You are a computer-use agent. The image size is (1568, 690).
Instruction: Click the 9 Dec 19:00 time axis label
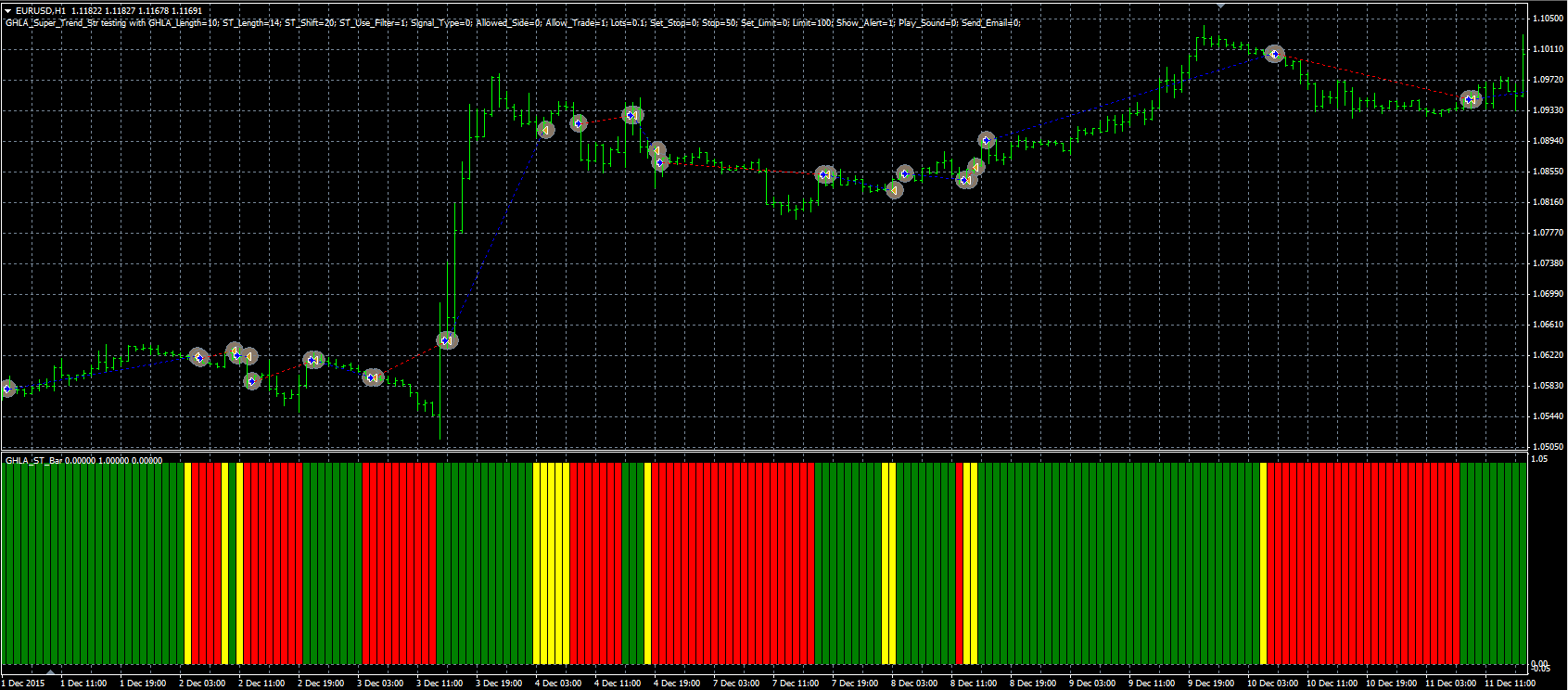(x=1211, y=684)
